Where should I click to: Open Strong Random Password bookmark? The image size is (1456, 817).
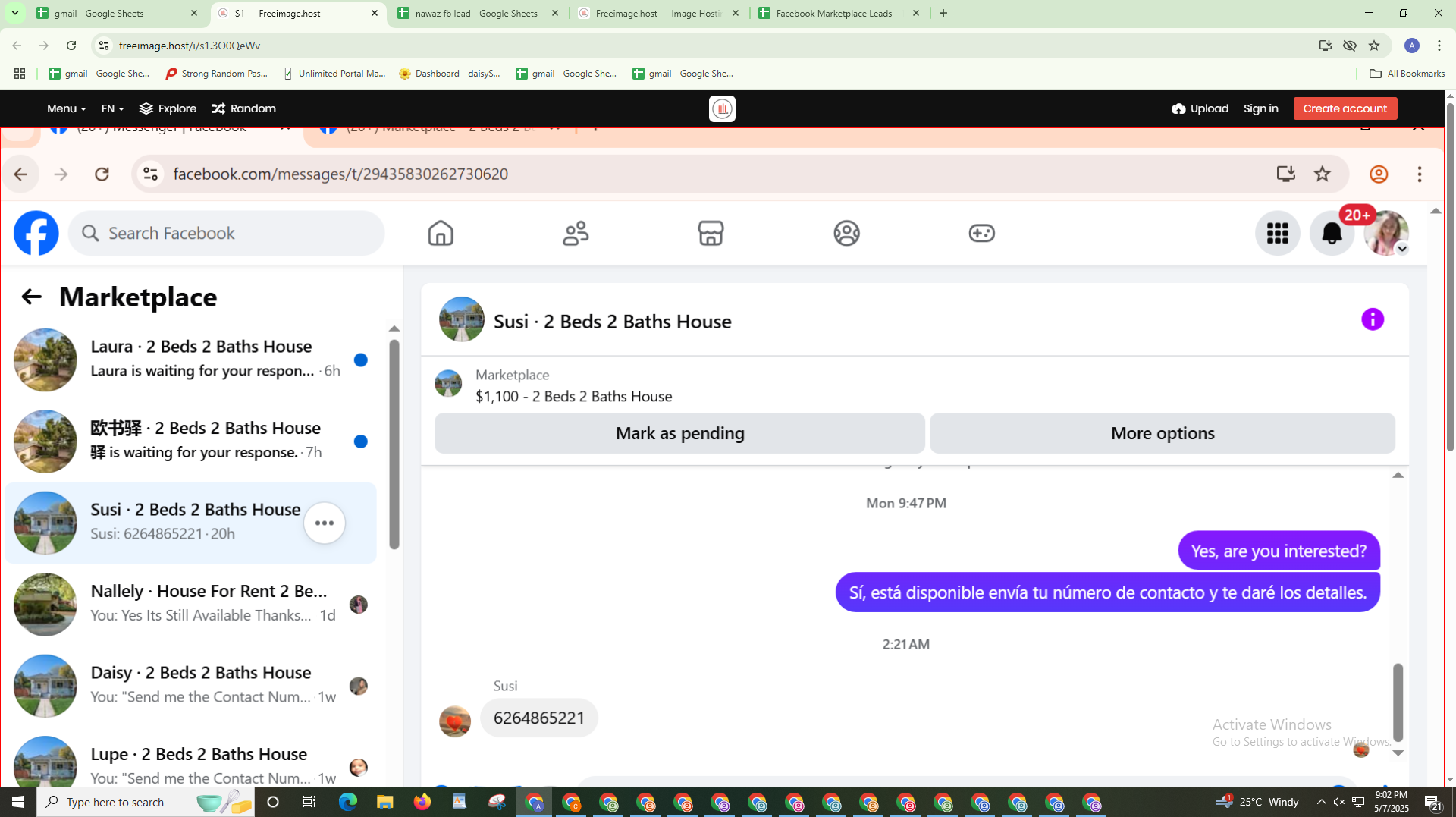tap(217, 74)
